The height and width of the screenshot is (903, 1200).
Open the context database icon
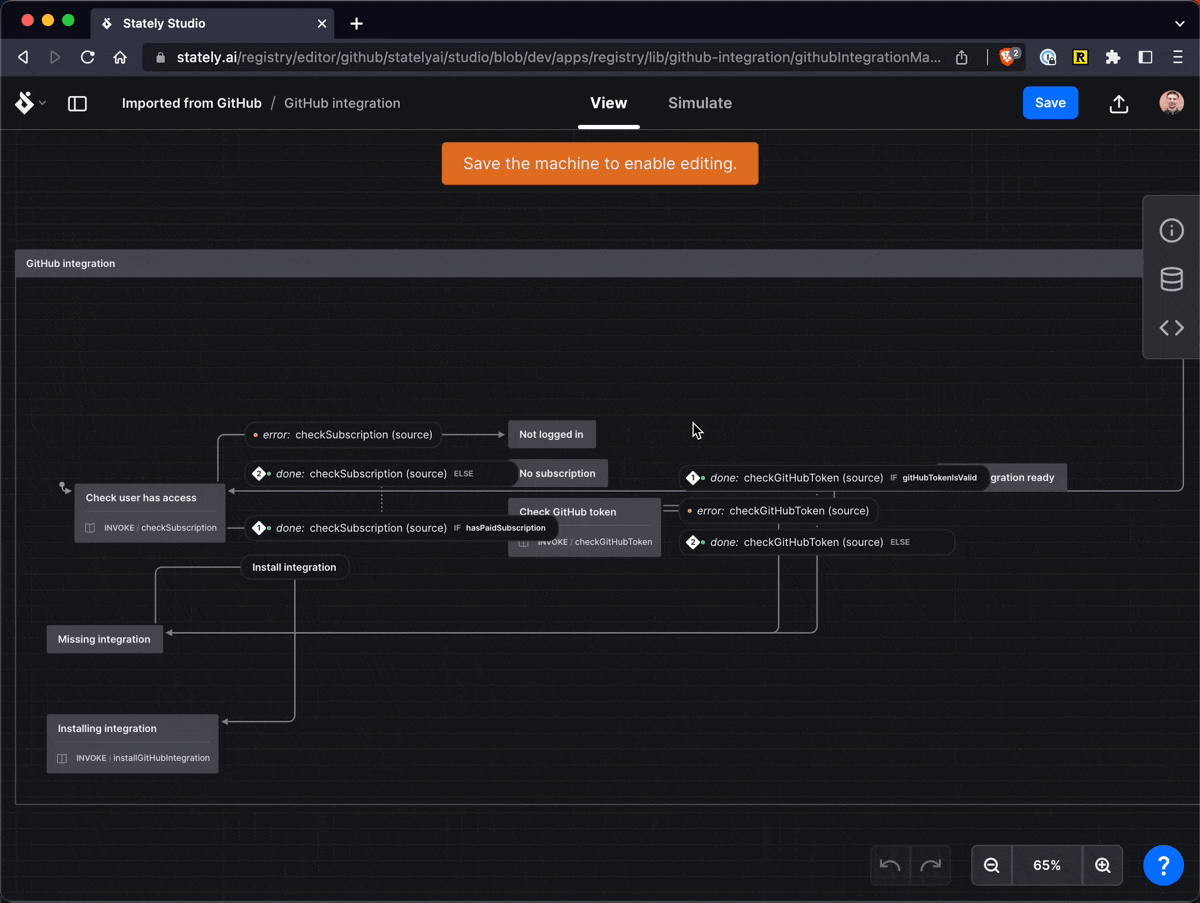(x=1171, y=279)
